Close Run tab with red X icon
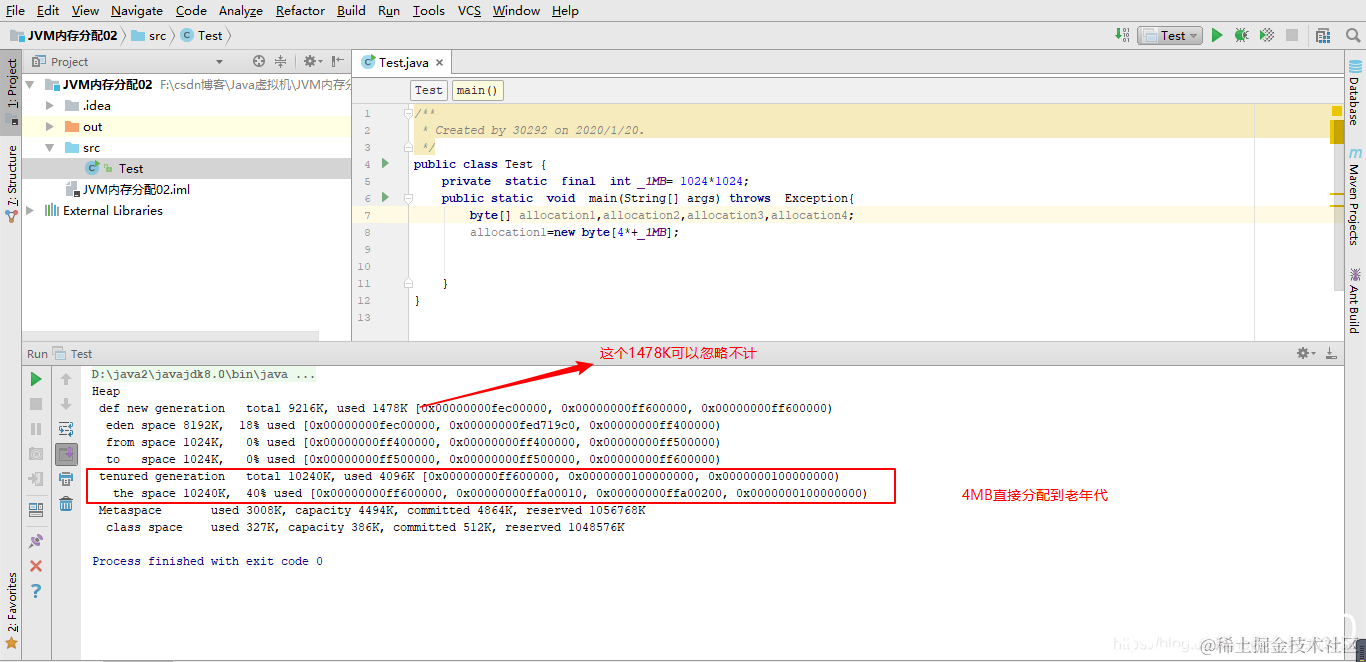 click(x=36, y=566)
